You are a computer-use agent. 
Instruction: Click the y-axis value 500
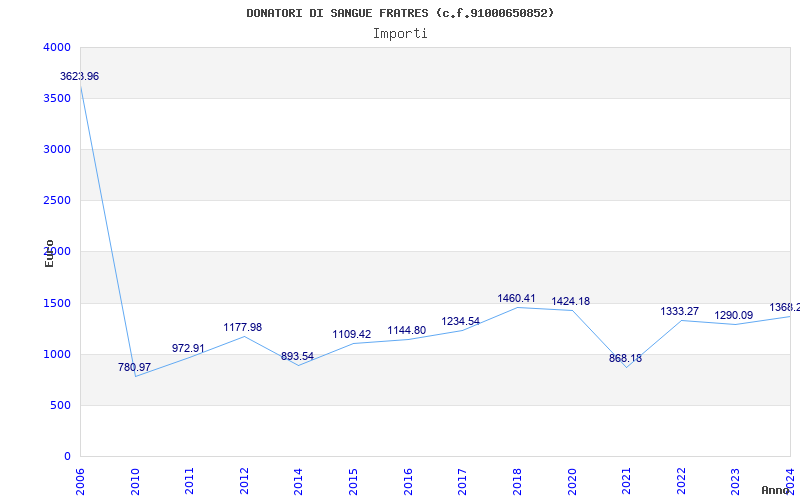point(61,406)
